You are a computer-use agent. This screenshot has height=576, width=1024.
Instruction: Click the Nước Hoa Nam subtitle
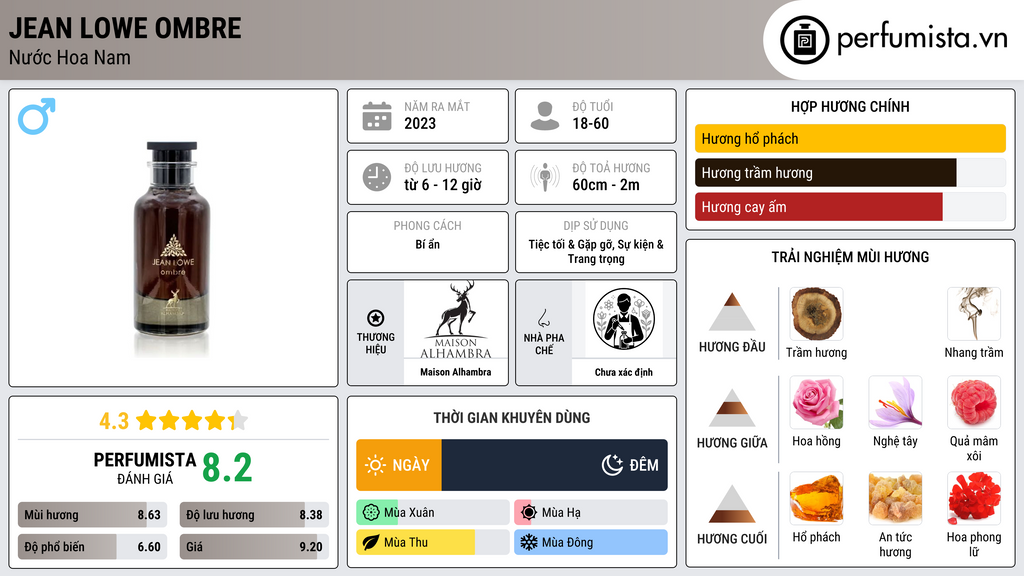pyautogui.click(x=69, y=57)
